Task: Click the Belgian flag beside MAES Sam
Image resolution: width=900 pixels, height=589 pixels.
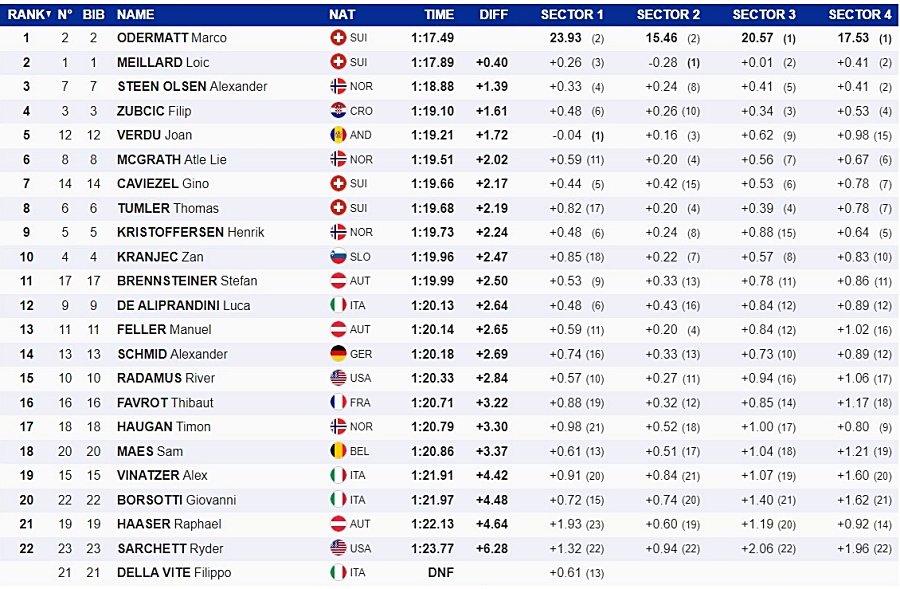Action: coord(338,451)
